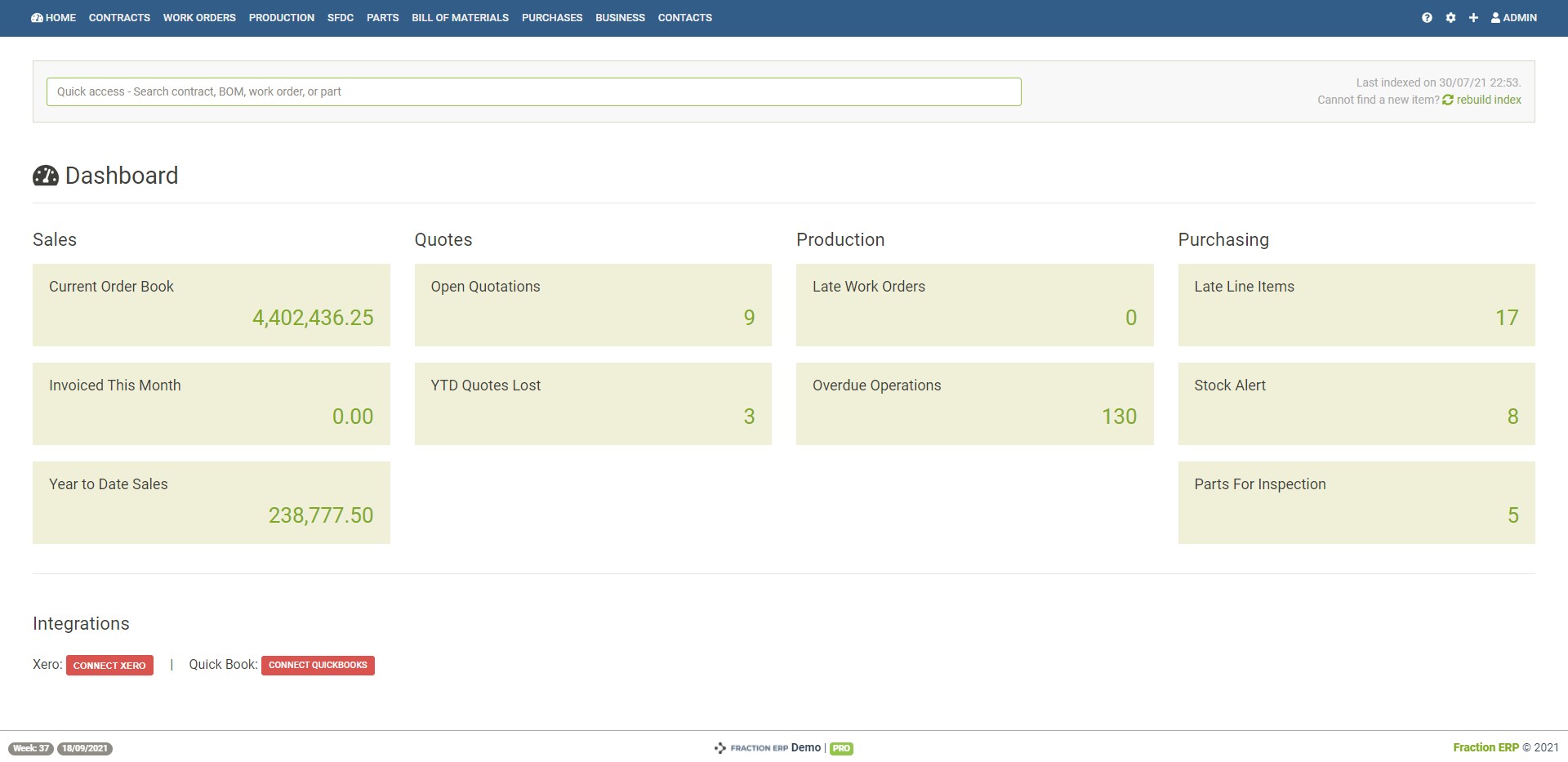The image size is (1568, 762).
Task: Open the Work Orders menu
Action: click(x=199, y=18)
